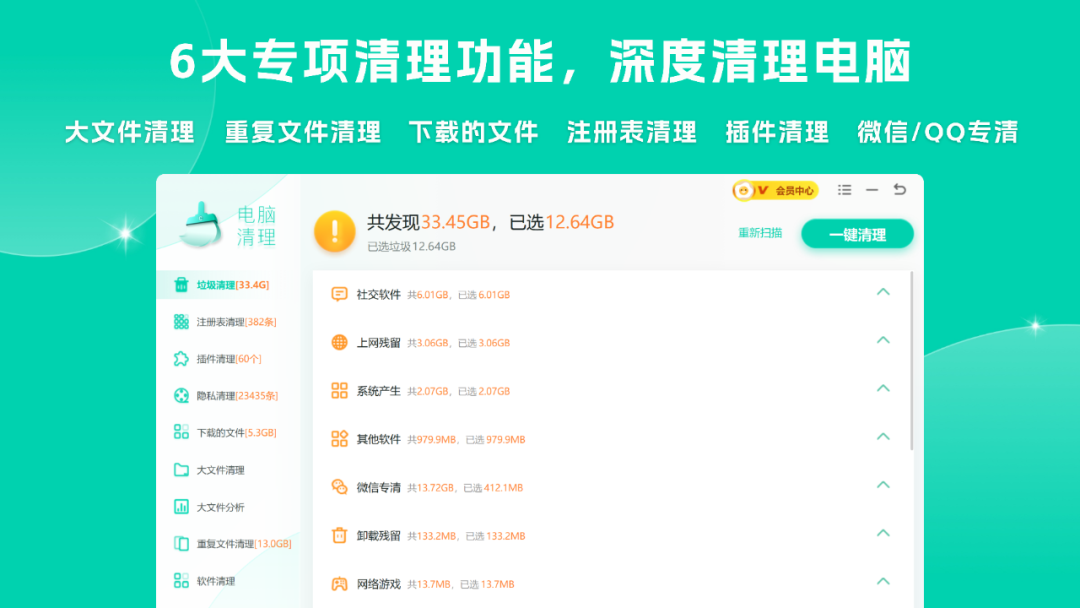Collapse the 社交软件 category chevron
Screen dimensions: 1080x608
pyautogui.click(x=883, y=292)
